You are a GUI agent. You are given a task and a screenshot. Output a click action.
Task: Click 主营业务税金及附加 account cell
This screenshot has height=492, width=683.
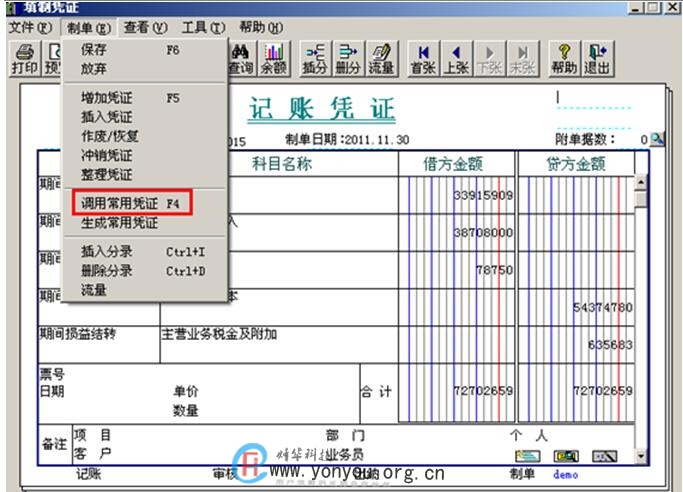coord(279,345)
